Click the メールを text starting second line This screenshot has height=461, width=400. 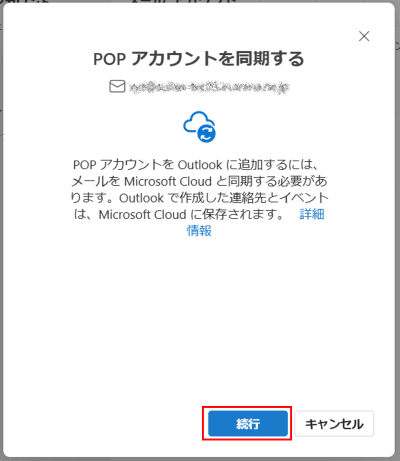tap(96, 181)
